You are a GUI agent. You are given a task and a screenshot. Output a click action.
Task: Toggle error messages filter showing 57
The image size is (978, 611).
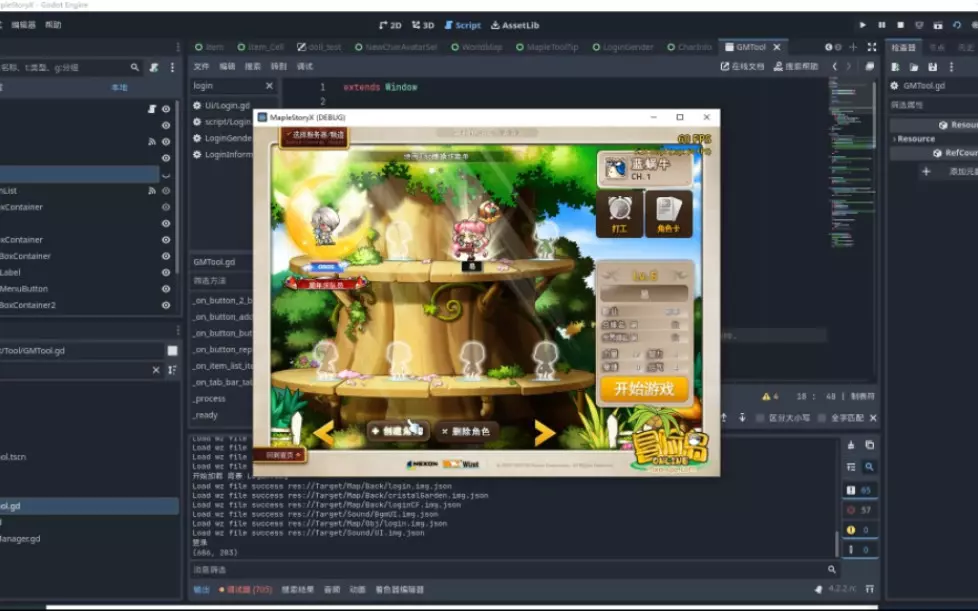click(x=860, y=510)
